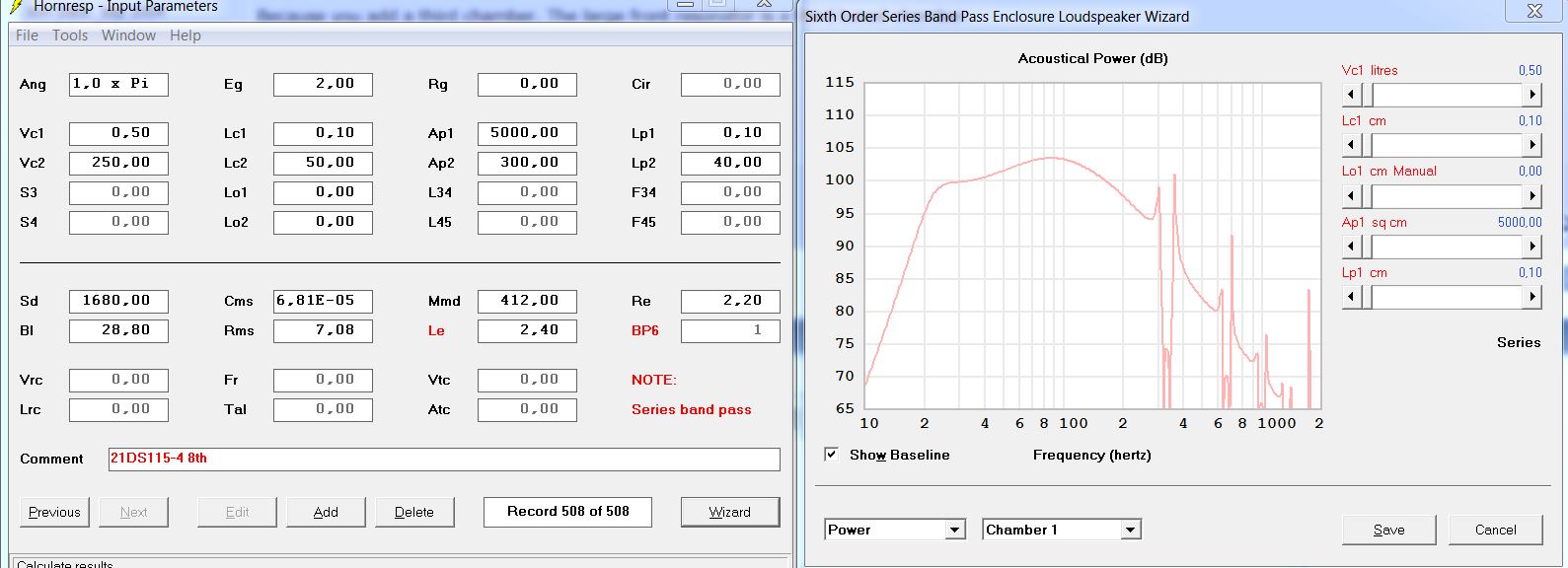Close the loudspeaker wizard window
This screenshot has height=568, width=1568.
pyautogui.click(x=1534, y=11)
